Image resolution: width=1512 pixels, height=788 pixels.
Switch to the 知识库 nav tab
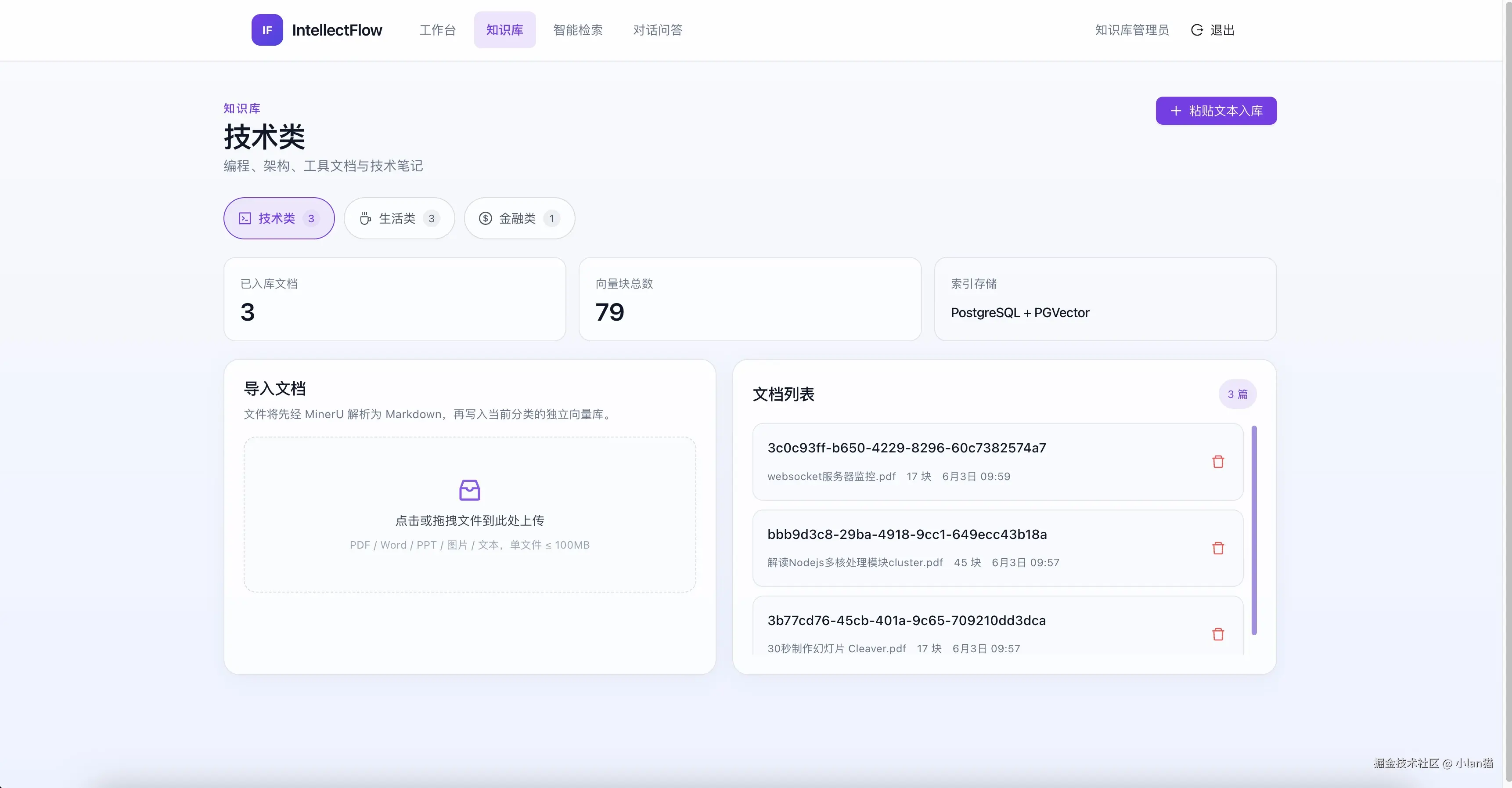[505, 30]
